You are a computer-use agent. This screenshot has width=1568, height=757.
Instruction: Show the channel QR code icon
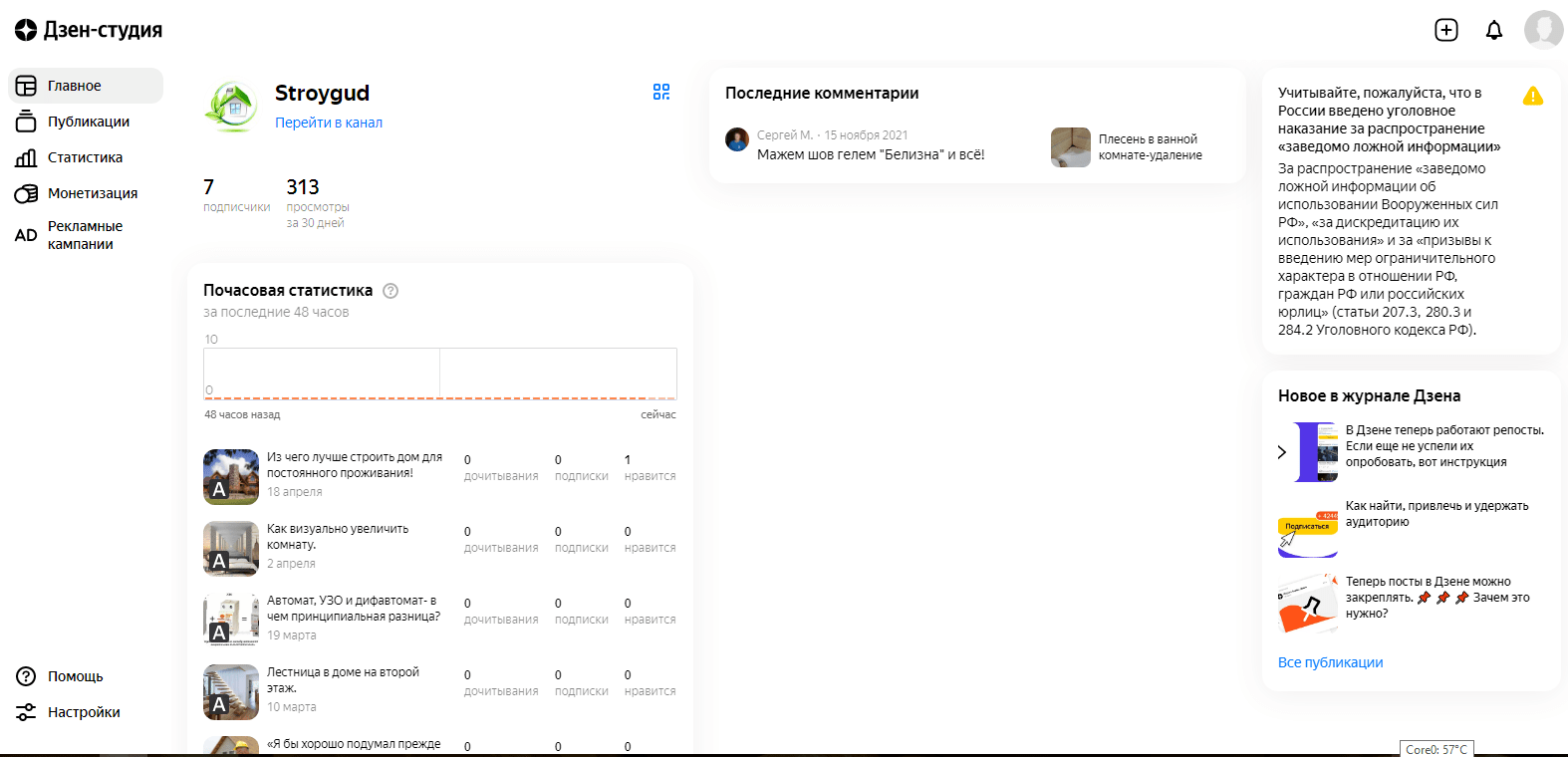tap(661, 92)
